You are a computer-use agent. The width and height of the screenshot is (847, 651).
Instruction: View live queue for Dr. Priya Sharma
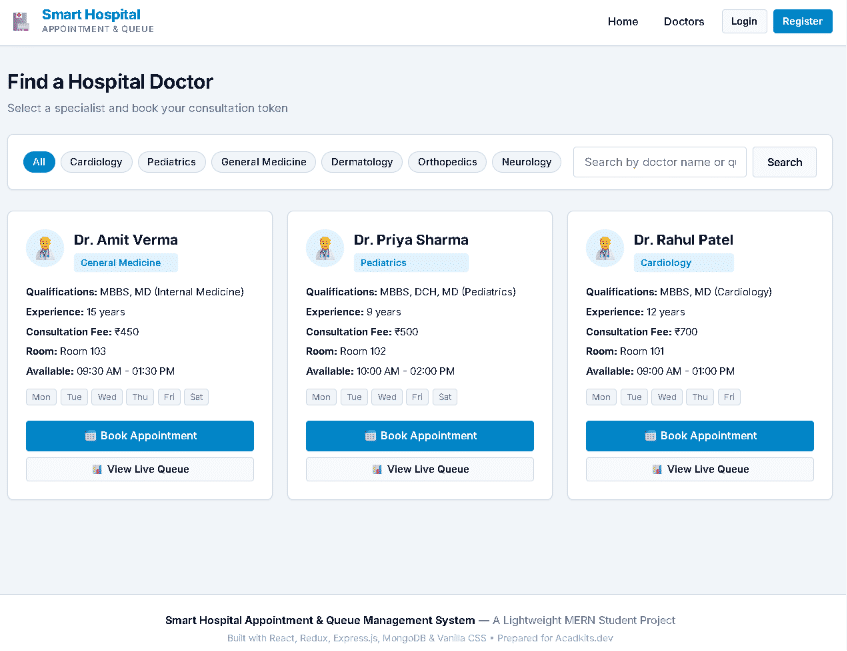pyautogui.click(x=420, y=469)
